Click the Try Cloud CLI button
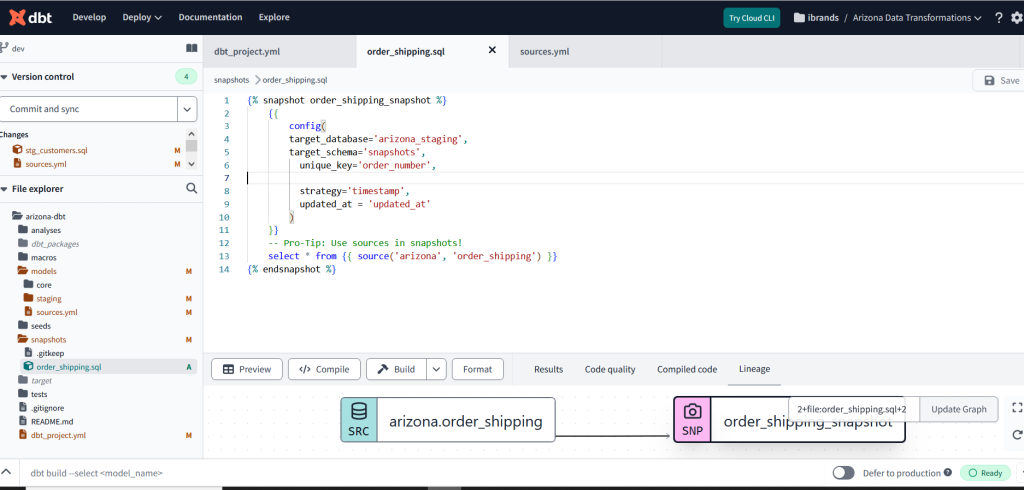The image size is (1024, 490). click(x=751, y=18)
